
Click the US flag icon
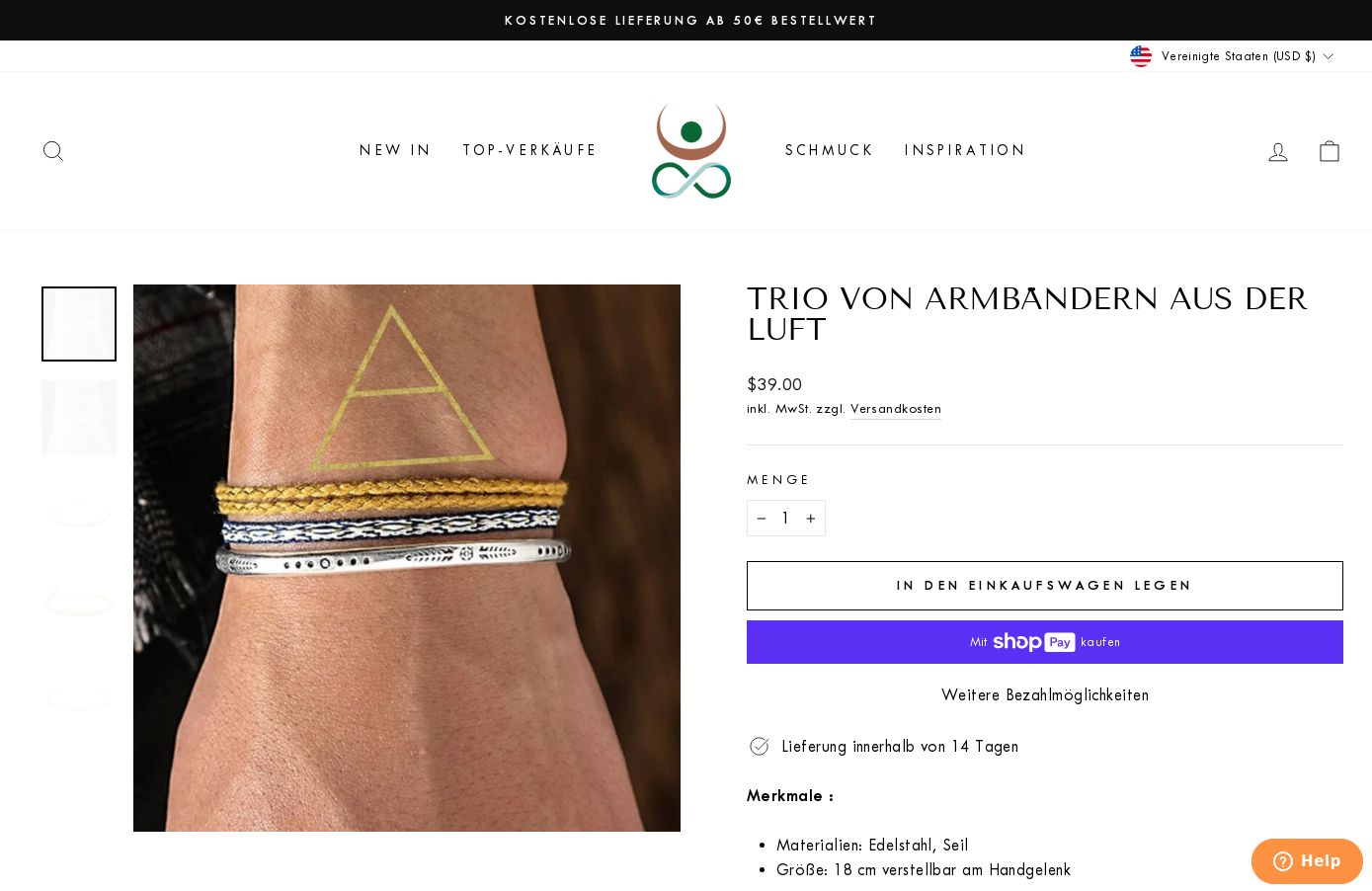[x=1141, y=56]
